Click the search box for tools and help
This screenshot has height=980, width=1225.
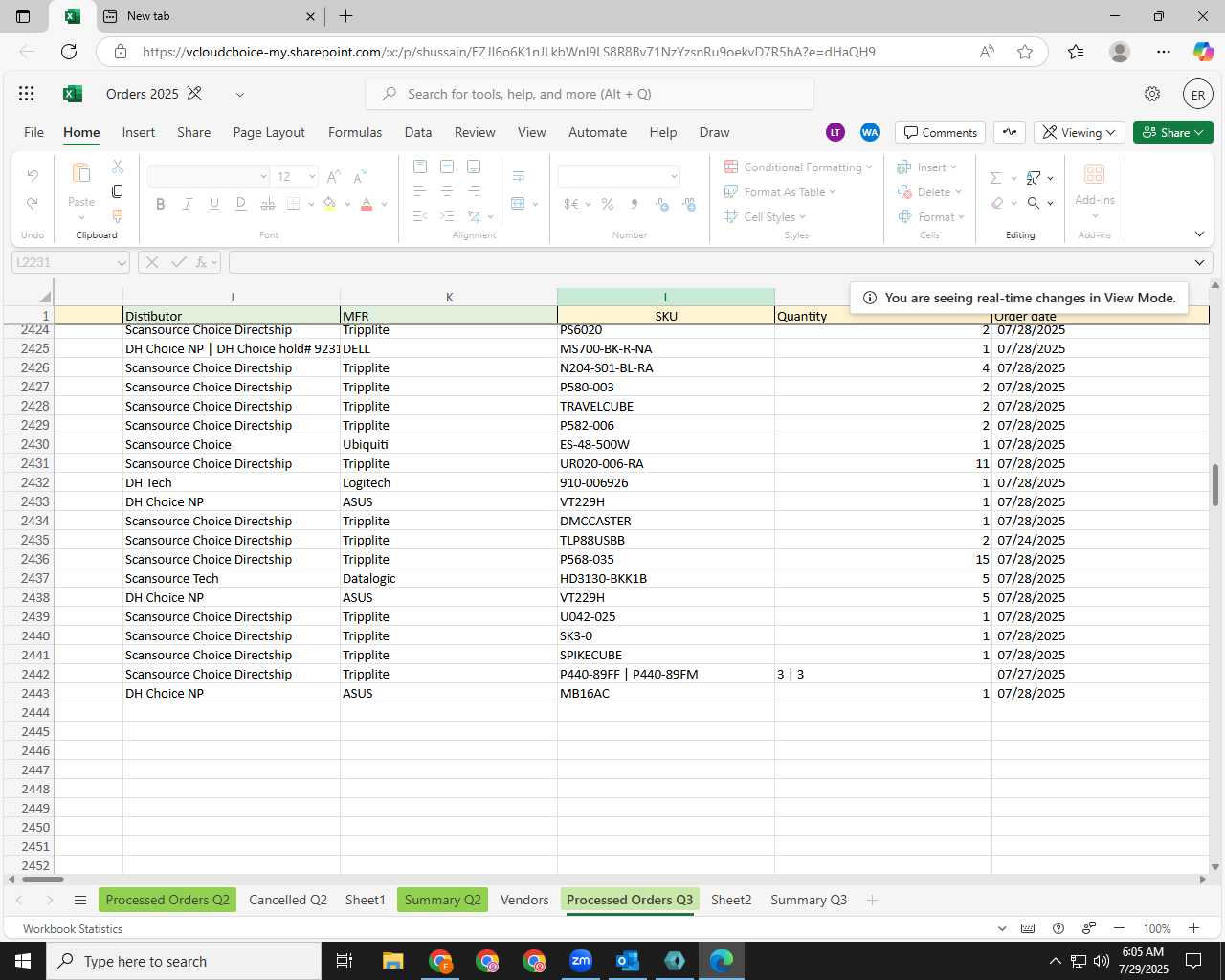590,94
